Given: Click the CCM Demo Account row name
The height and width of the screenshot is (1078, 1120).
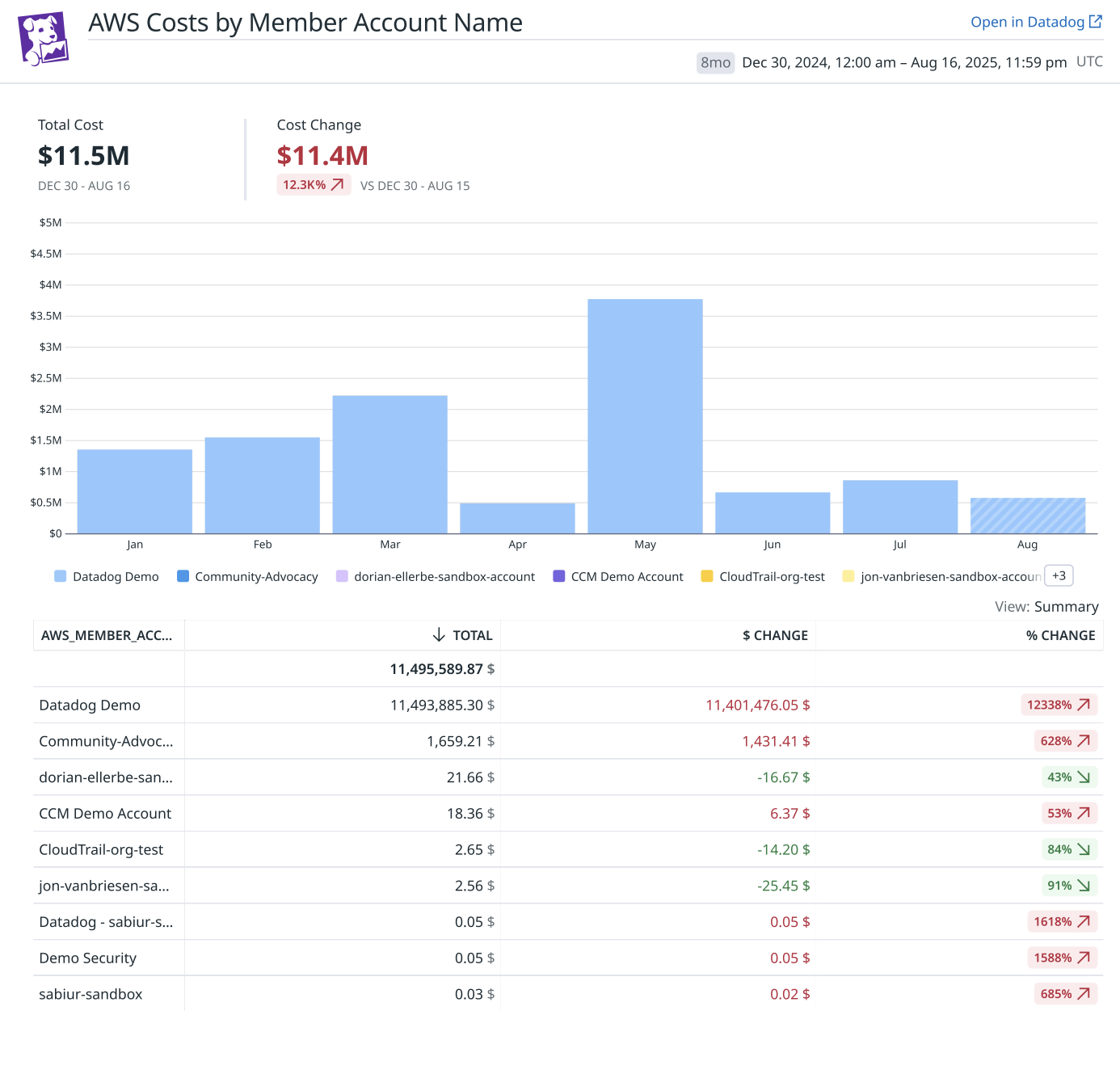Looking at the screenshot, I should pyautogui.click(x=105, y=813).
